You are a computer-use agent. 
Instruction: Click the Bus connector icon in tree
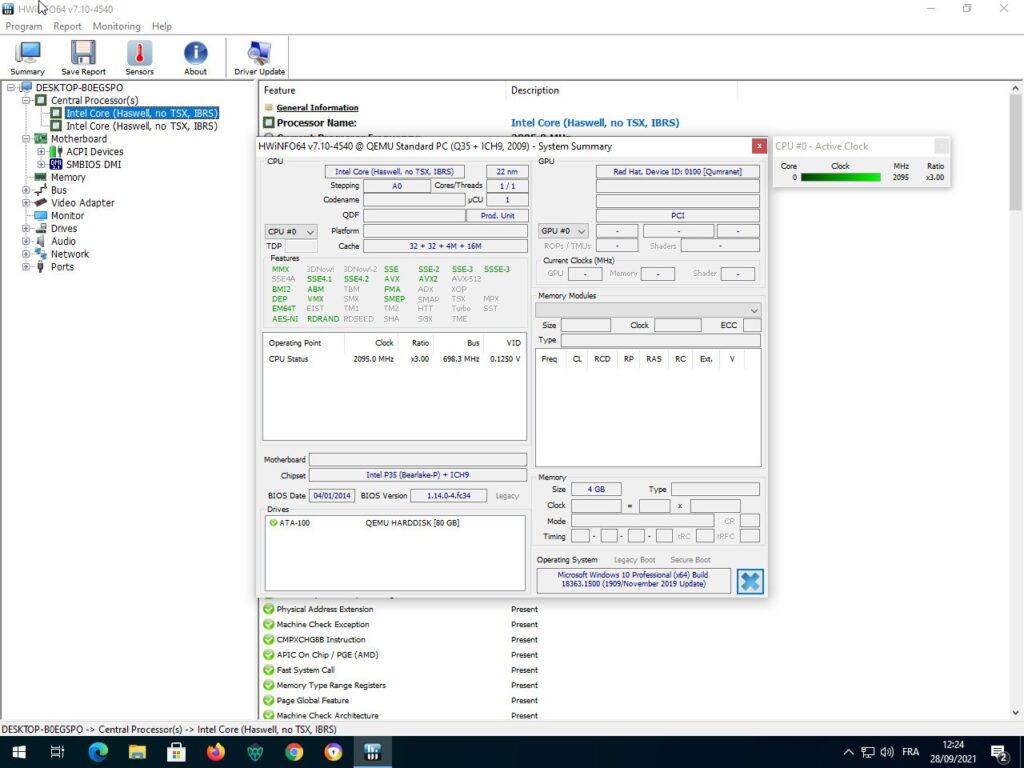tap(40, 190)
